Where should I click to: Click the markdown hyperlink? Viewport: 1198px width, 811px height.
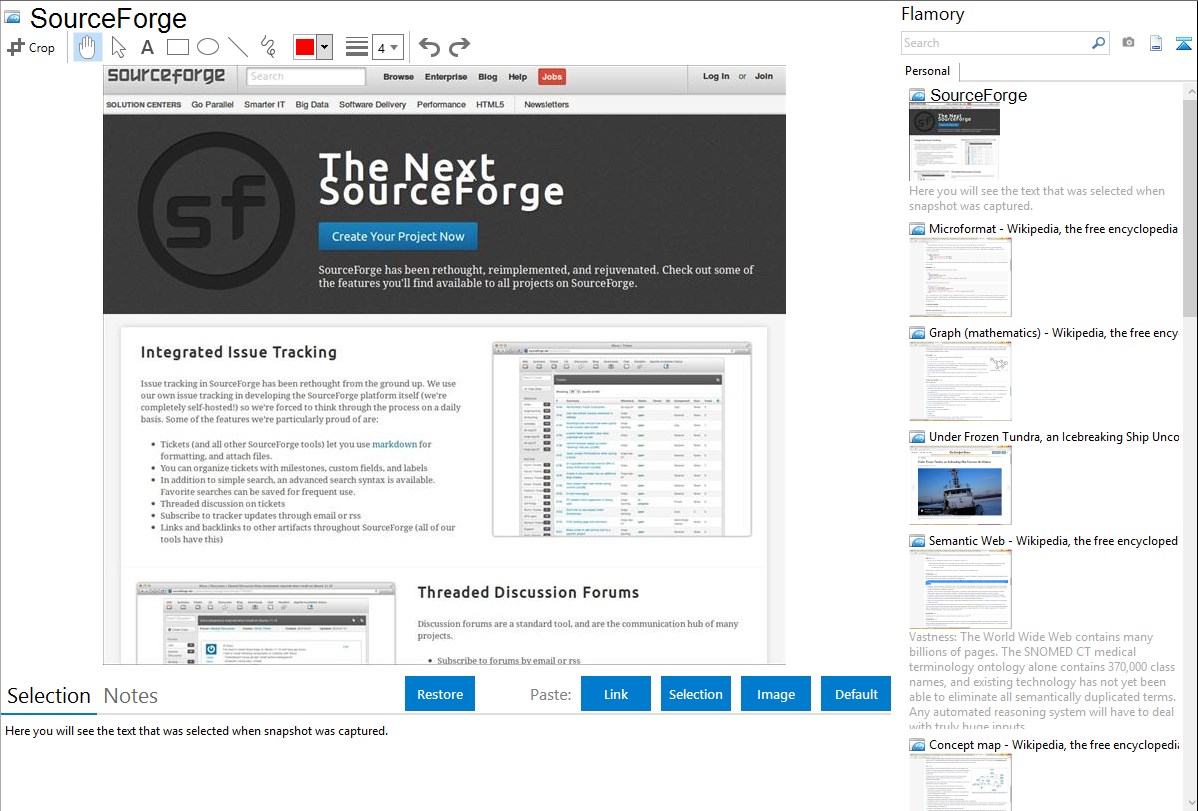pos(394,444)
